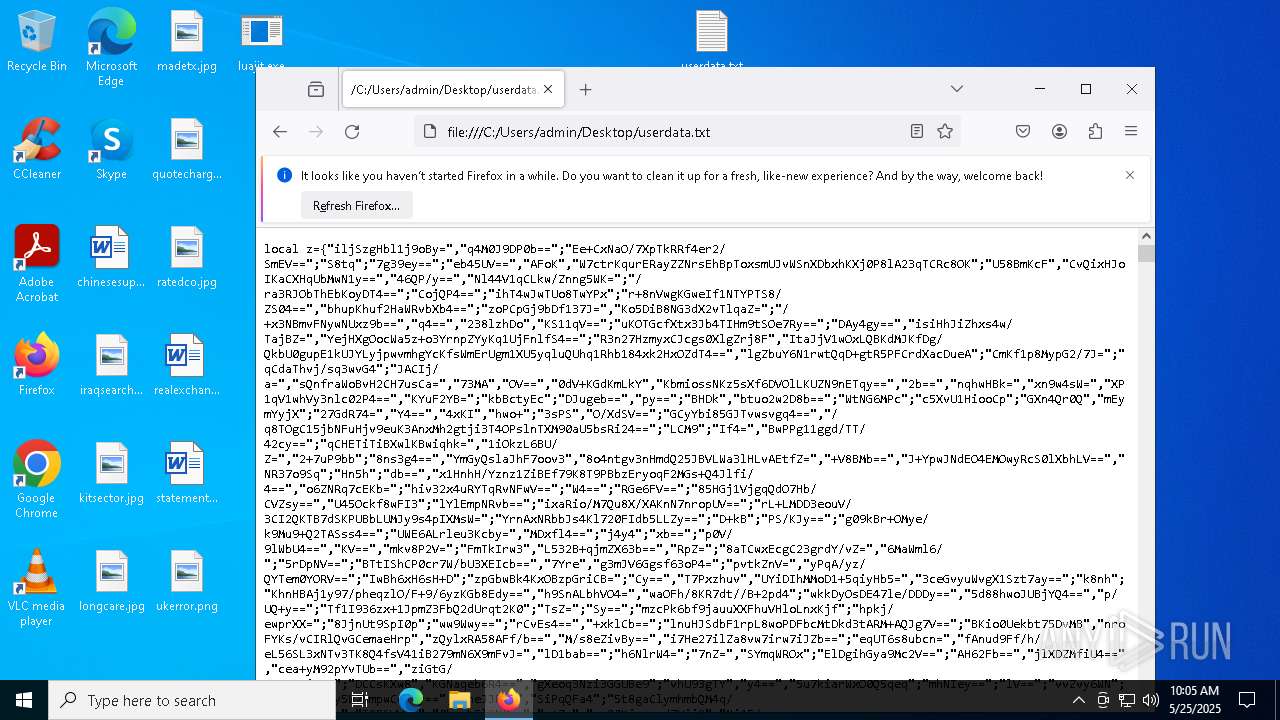This screenshot has width=1280, height=720.
Task: Open the Action Center notifications
Action: (x=1247, y=700)
